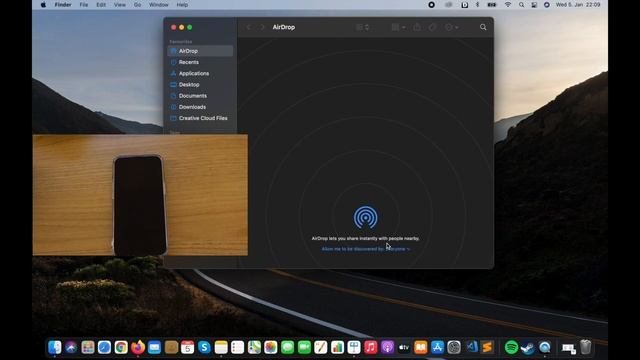Image resolution: width=640 pixels, height=360 pixels.
Task: Open Reminders from the Dock
Action: click(x=238, y=347)
